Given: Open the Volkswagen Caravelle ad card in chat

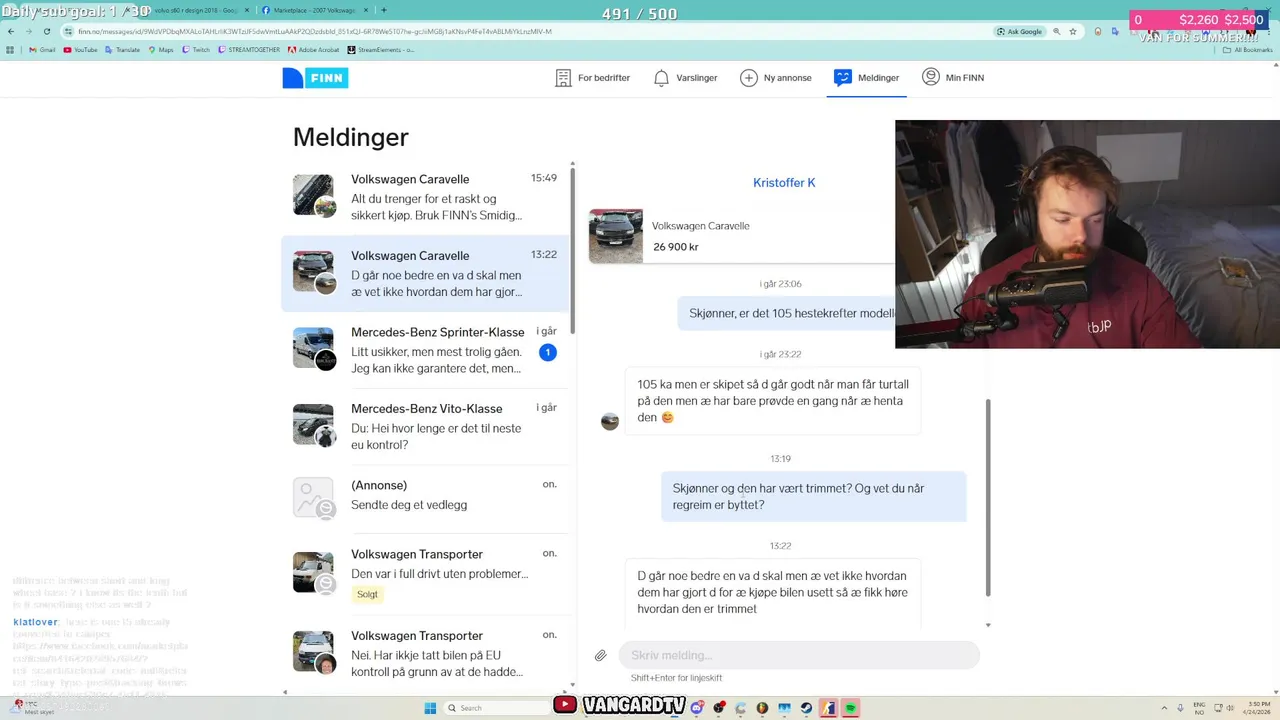Looking at the screenshot, I should tap(742, 236).
